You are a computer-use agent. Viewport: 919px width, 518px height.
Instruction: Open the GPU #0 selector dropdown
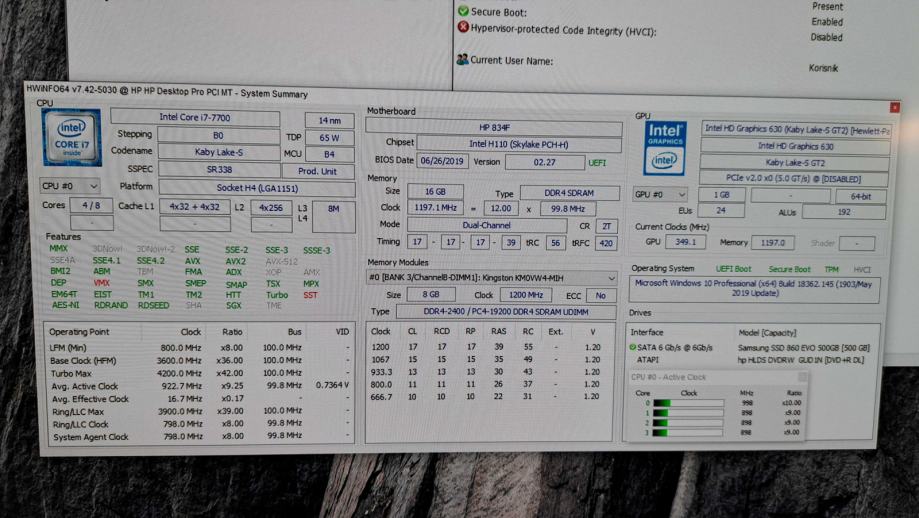coord(661,194)
